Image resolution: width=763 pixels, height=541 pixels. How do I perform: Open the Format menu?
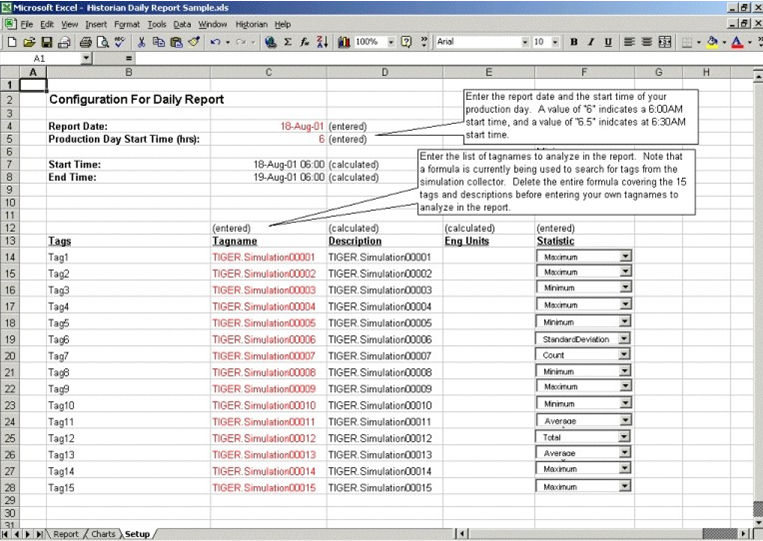(127, 24)
